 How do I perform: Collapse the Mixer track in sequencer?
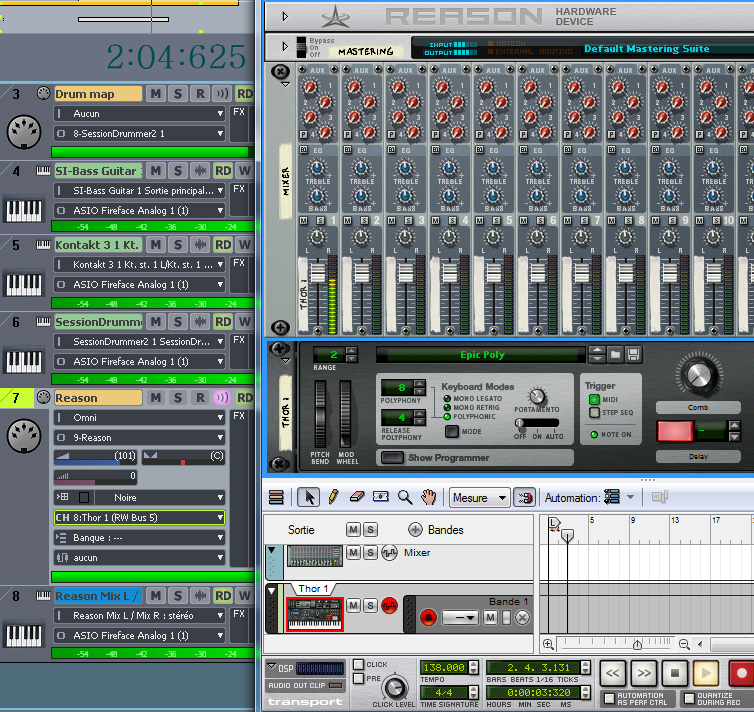coord(272,550)
